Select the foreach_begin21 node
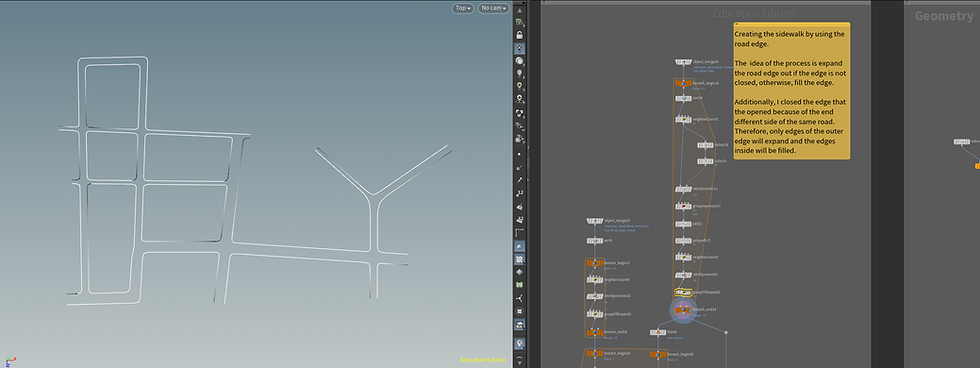980x368 pixels. click(x=595, y=263)
